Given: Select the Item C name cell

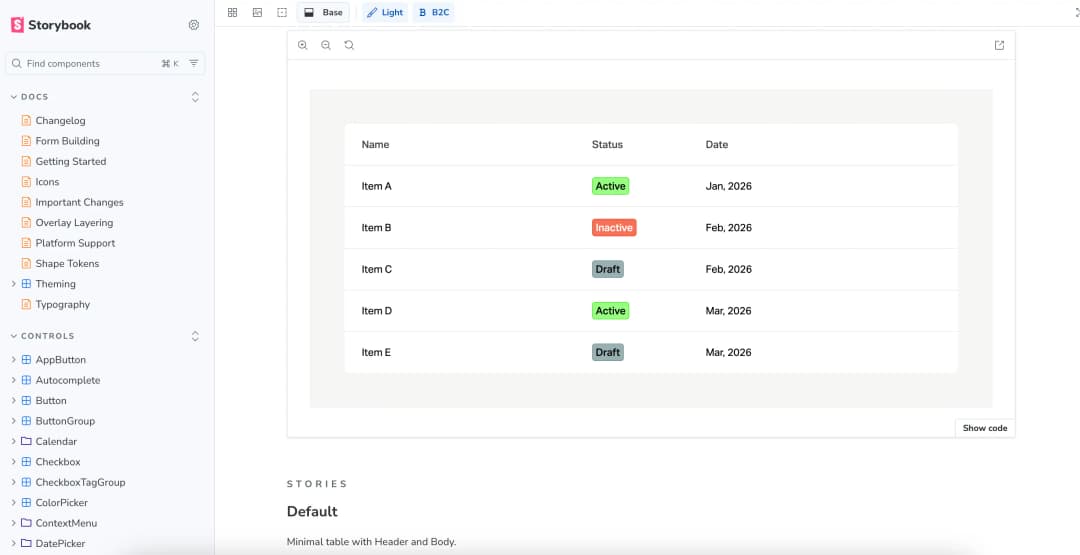Looking at the screenshot, I should [377, 269].
